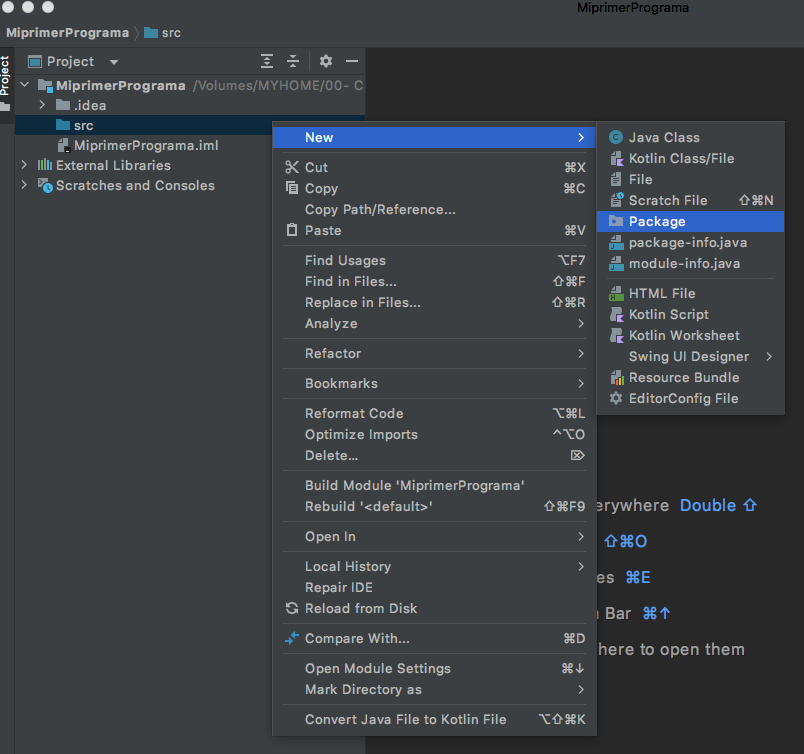Select Scratches and Consoles in tree
This screenshot has width=804, height=754.
tap(135, 186)
